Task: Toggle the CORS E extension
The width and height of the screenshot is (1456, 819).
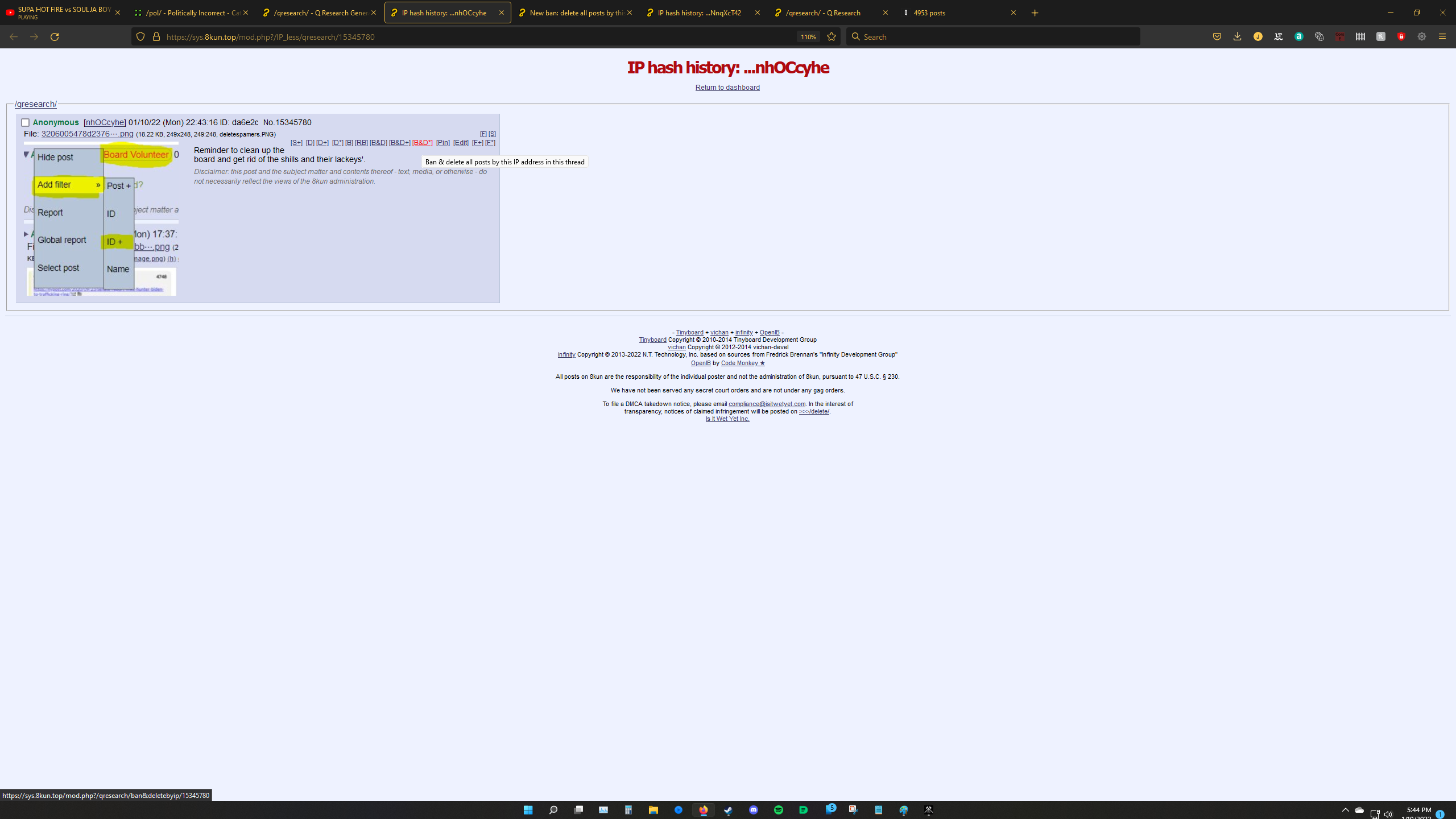Action: tap(1339, 36)
